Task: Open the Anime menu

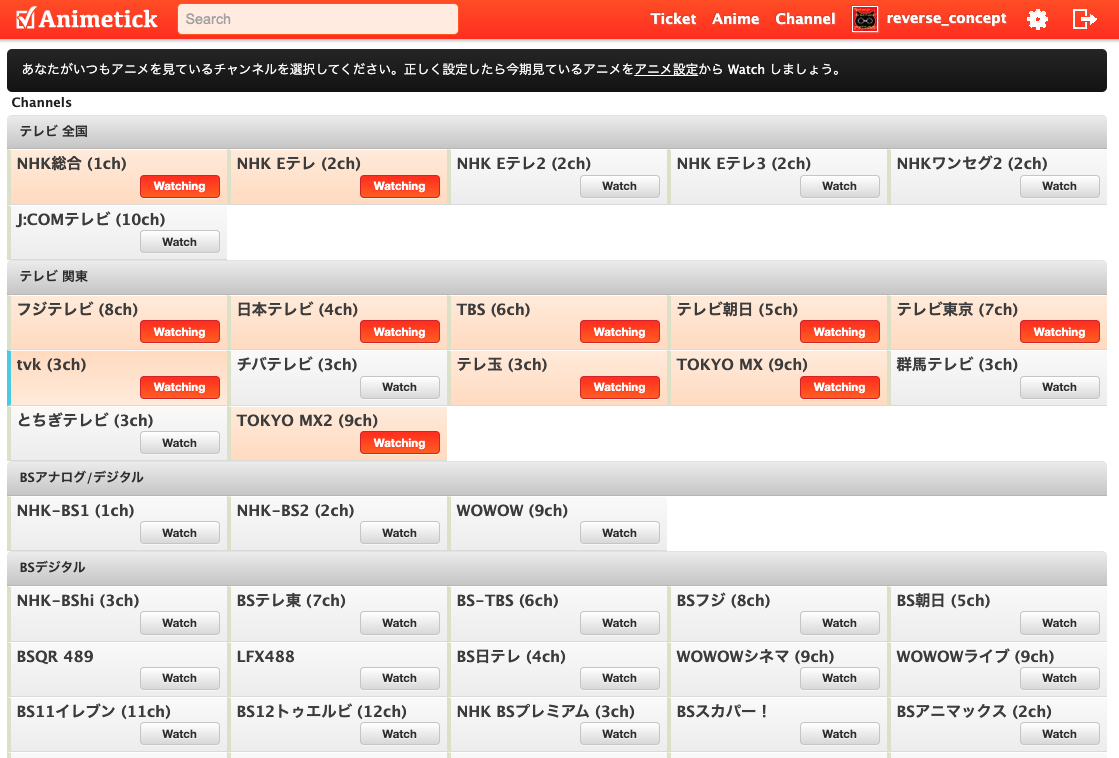Action: point(735,19)
